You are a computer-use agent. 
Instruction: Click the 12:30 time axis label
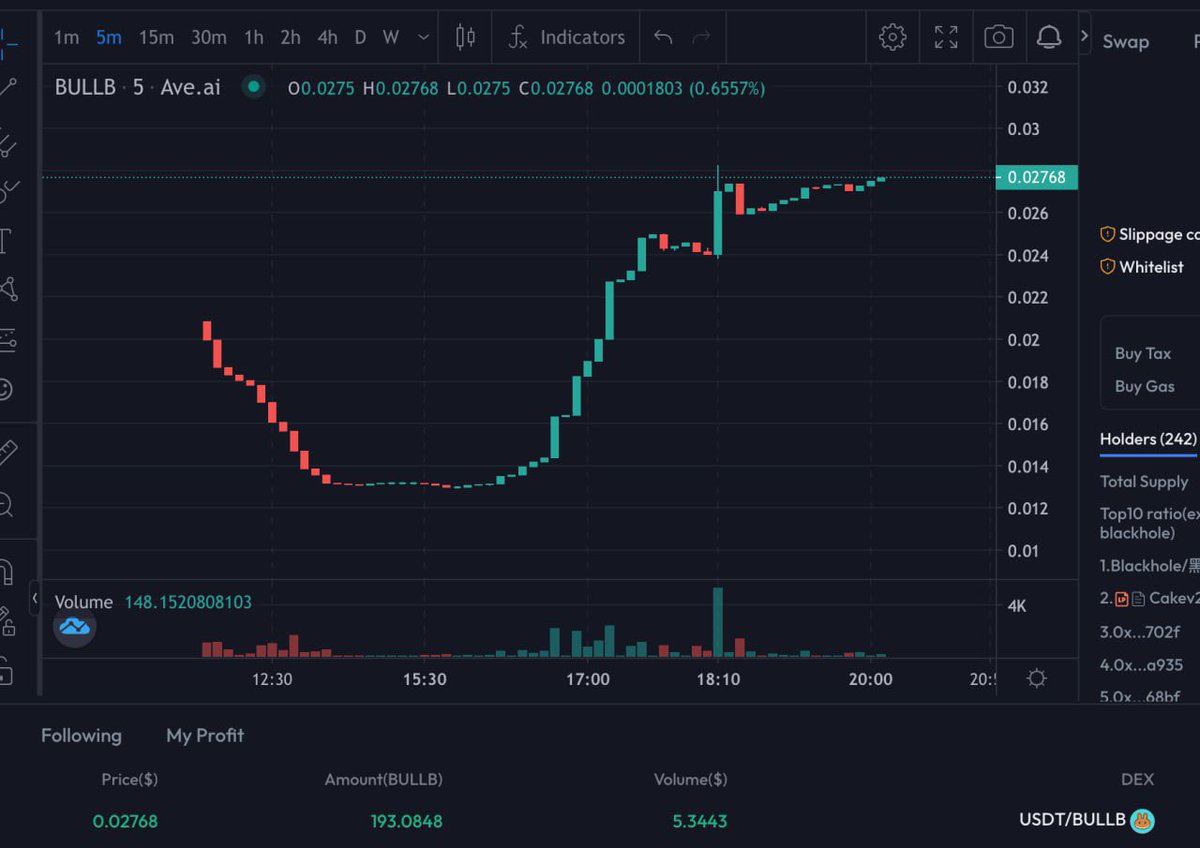[x=272, y=679]
